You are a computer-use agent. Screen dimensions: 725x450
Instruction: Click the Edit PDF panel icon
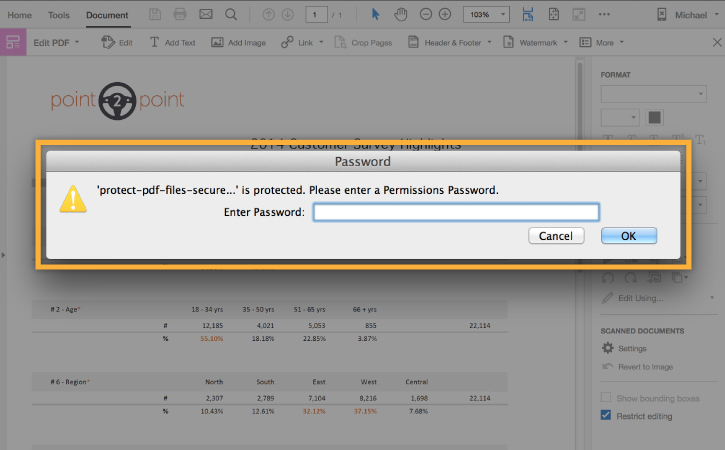coord(13,43)
